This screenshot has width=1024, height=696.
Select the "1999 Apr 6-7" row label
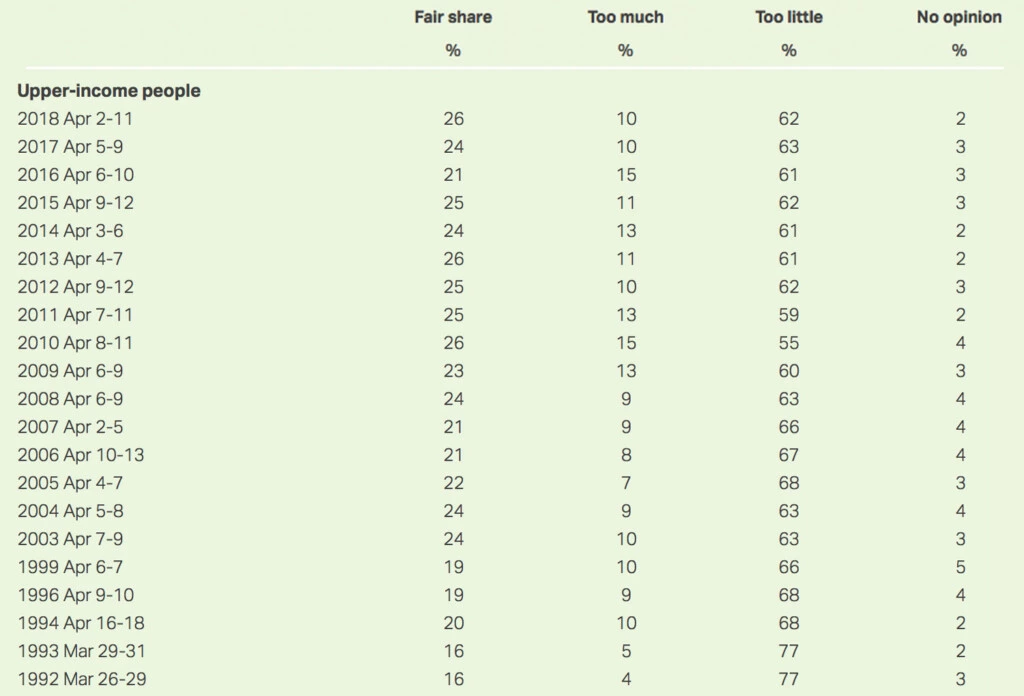[x=71, y=567]
